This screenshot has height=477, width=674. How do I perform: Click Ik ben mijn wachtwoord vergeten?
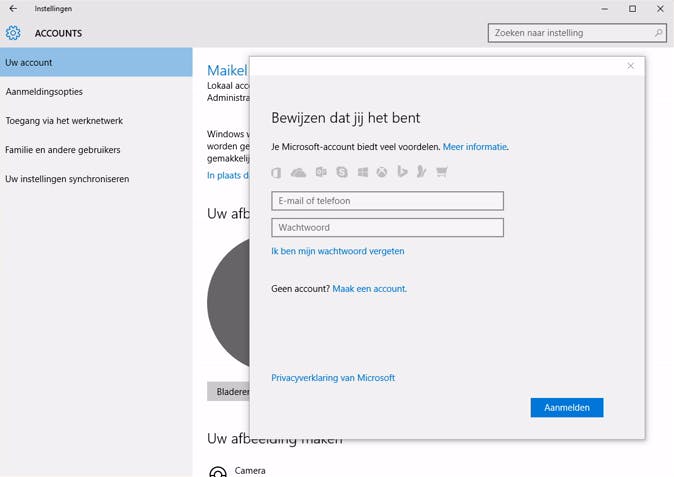pyautogui.click(x=337, y=251)
